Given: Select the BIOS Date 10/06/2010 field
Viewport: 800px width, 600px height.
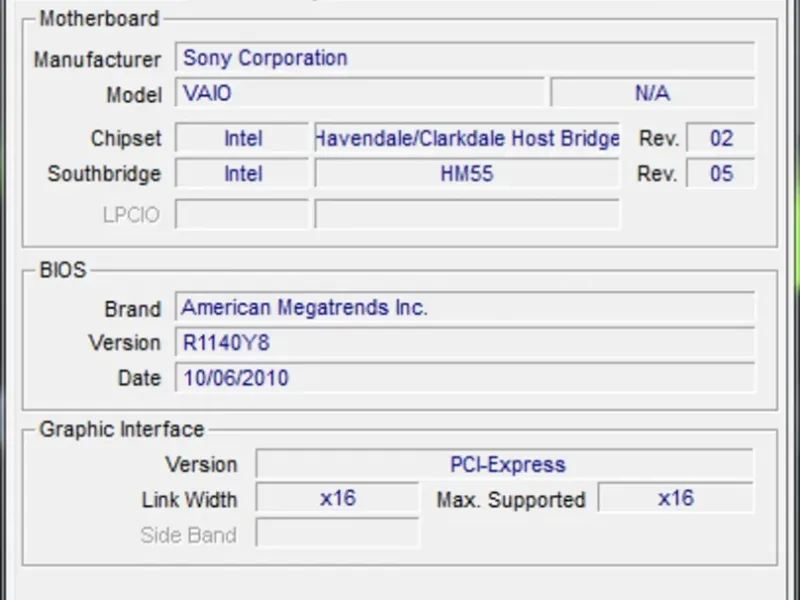Looking at the screenshot, I should coord(465,378).
